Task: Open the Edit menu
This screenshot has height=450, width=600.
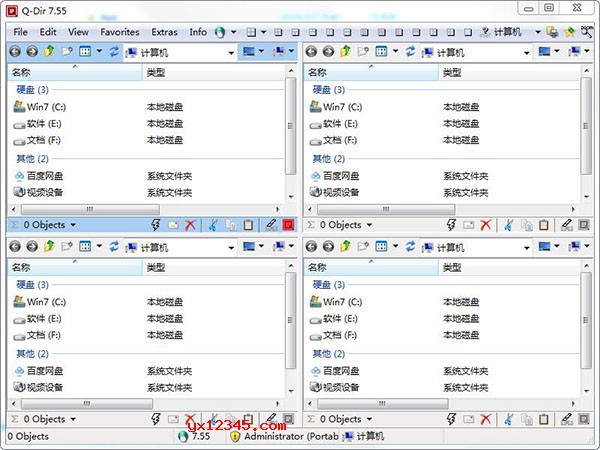Action: pyautogui.click(x=48, y=32)
